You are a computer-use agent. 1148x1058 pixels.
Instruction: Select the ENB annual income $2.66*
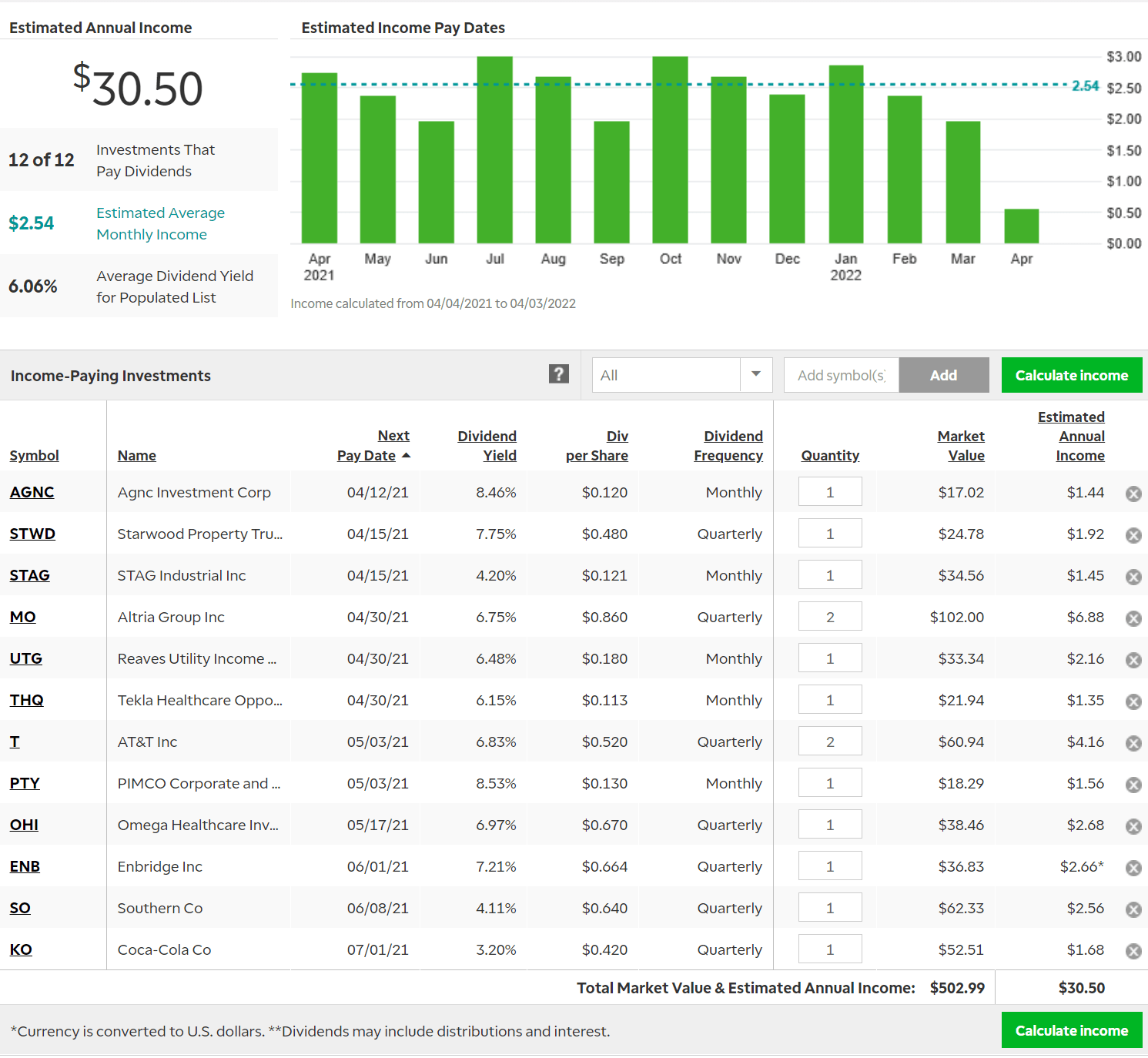(1082, 866)
